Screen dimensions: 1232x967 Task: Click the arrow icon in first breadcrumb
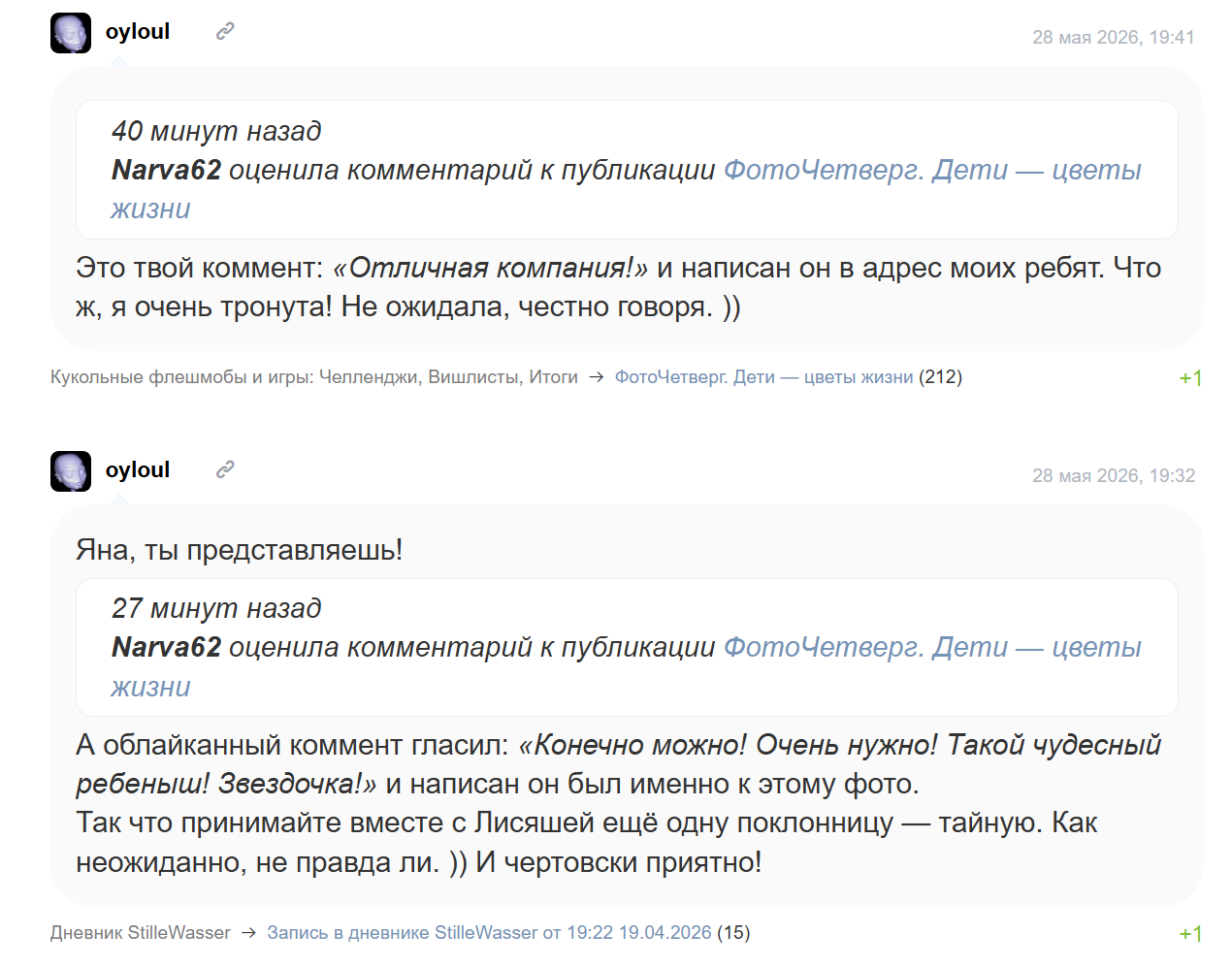click(x=597, y=377)
